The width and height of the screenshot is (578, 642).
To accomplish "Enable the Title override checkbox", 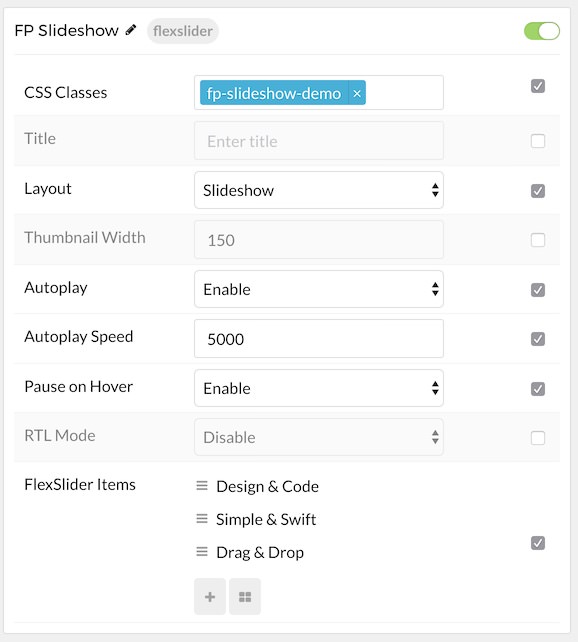I will point(537,141).
